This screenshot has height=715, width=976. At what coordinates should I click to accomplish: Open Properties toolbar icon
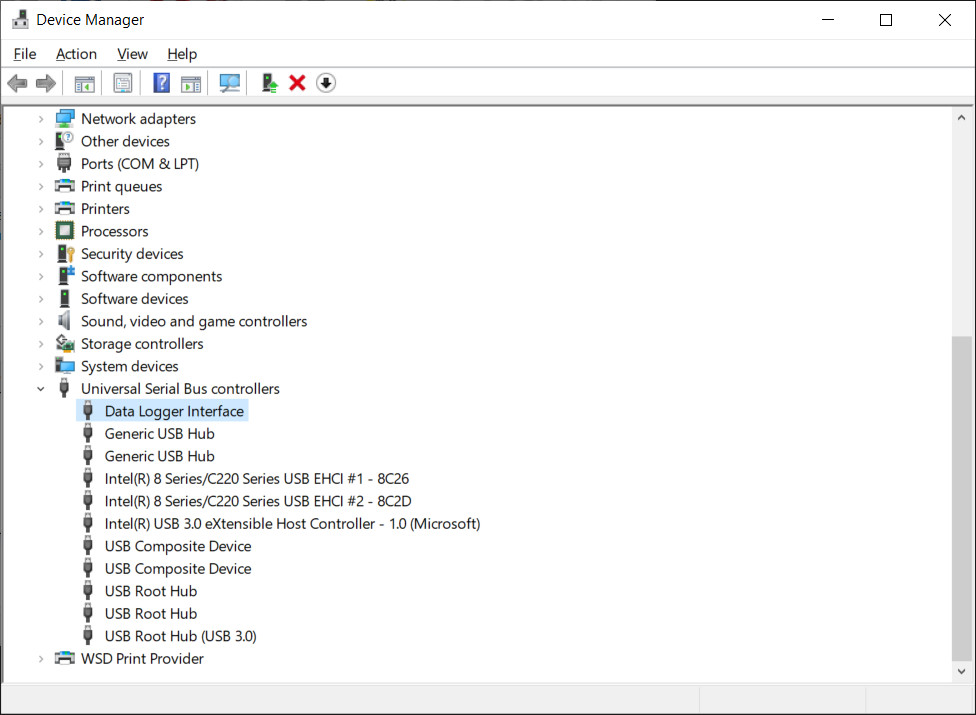123,83
